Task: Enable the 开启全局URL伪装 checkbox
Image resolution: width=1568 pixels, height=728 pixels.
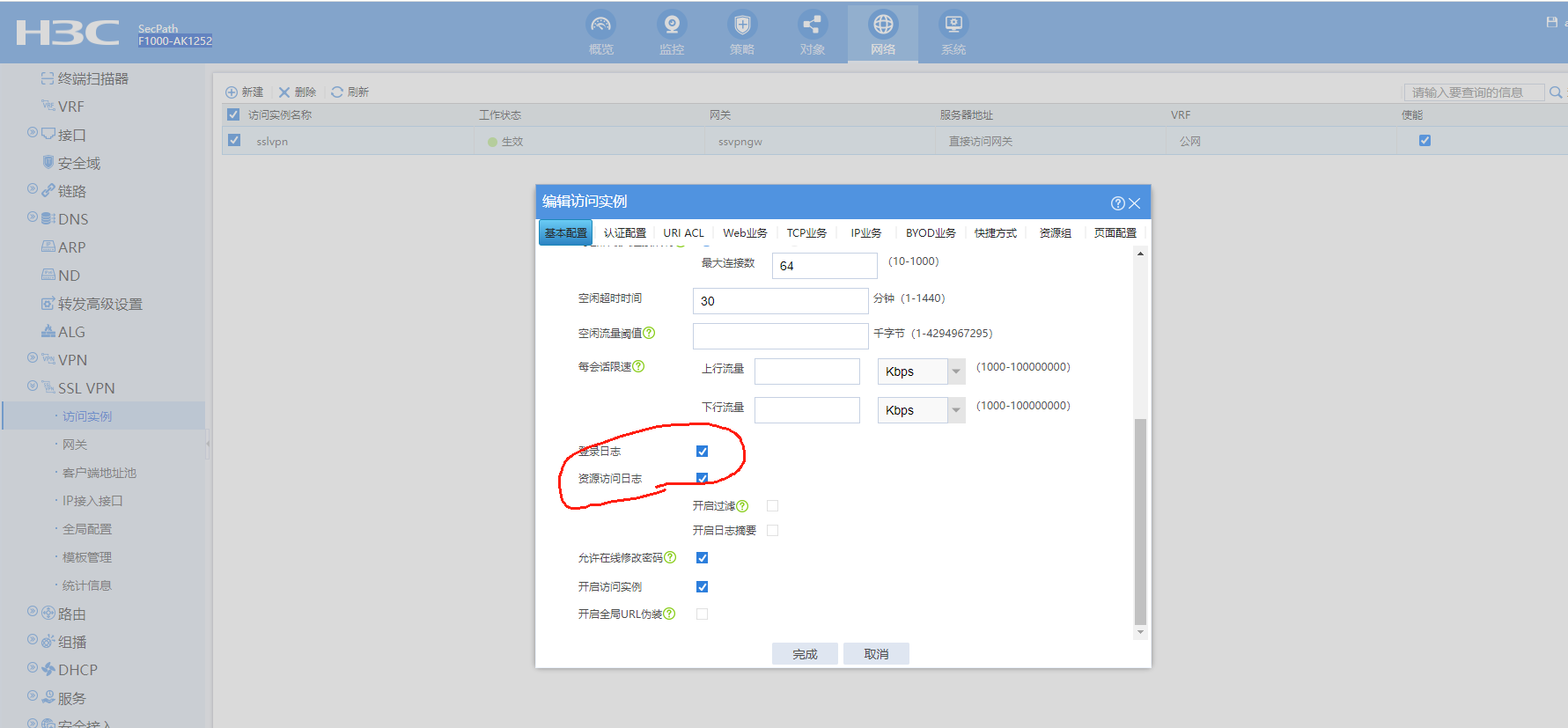Action: 702,614
